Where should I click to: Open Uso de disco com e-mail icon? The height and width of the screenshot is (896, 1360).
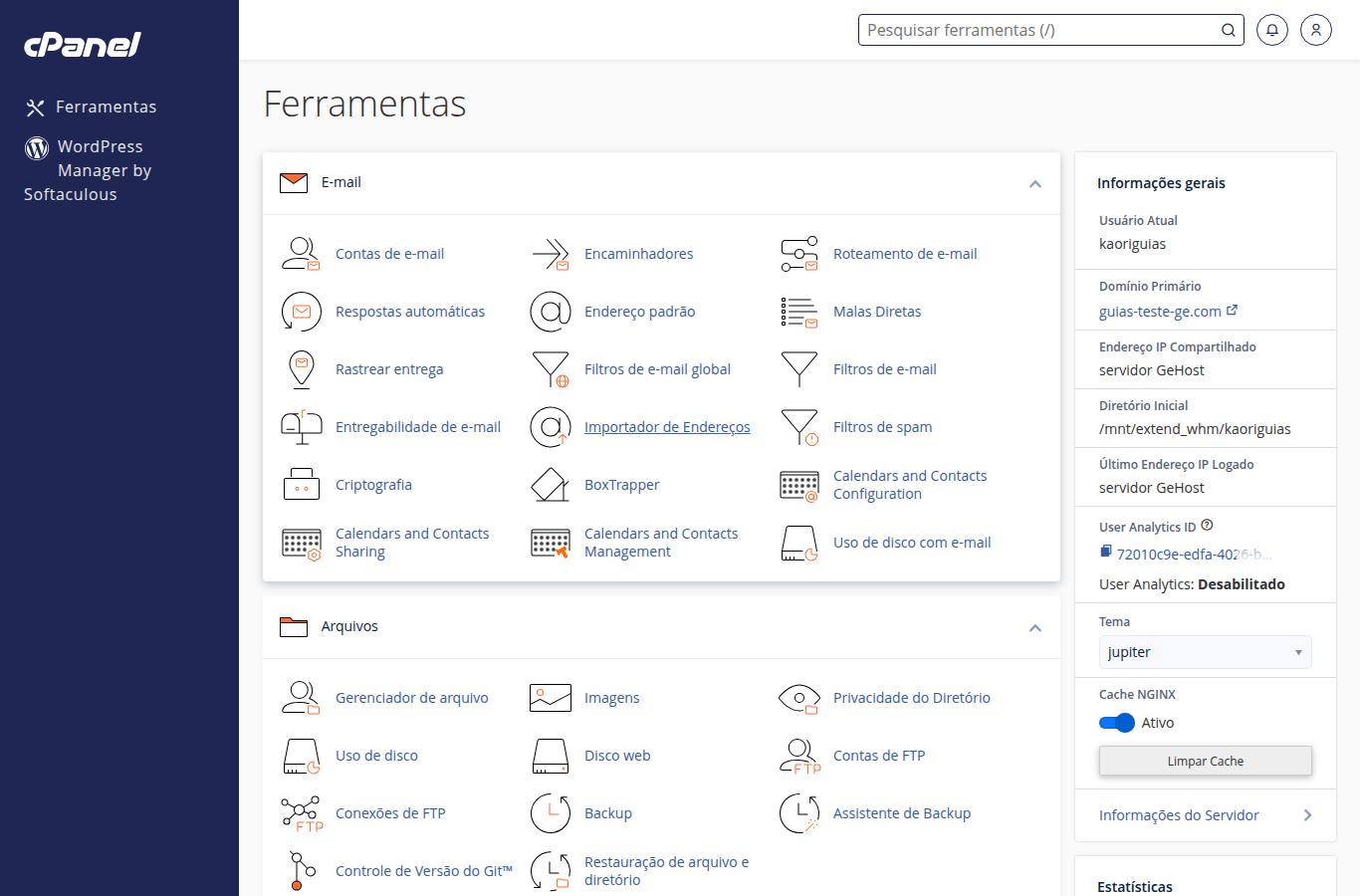point(799,543)
